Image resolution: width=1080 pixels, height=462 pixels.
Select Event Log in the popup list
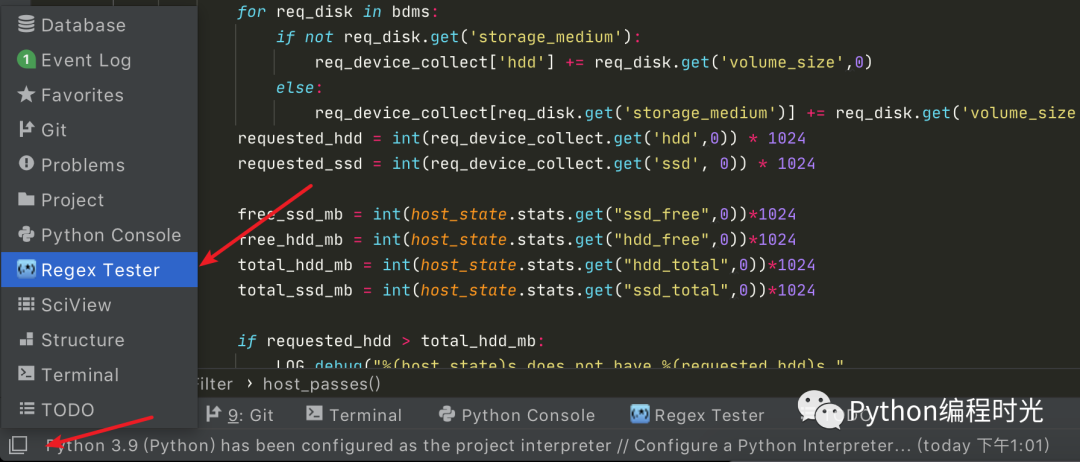click(85, 60)
